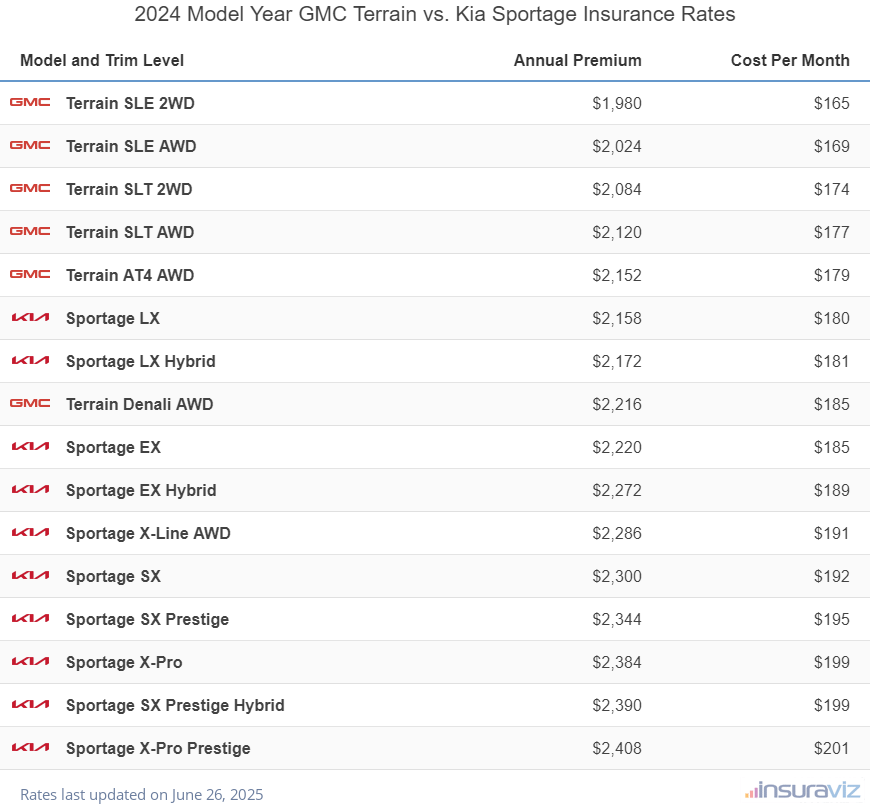Screen dimensions: 870x810
Task: Select the Sportage EX Hybrid row label
Action: pyautogui.click(x=141, y=490)
